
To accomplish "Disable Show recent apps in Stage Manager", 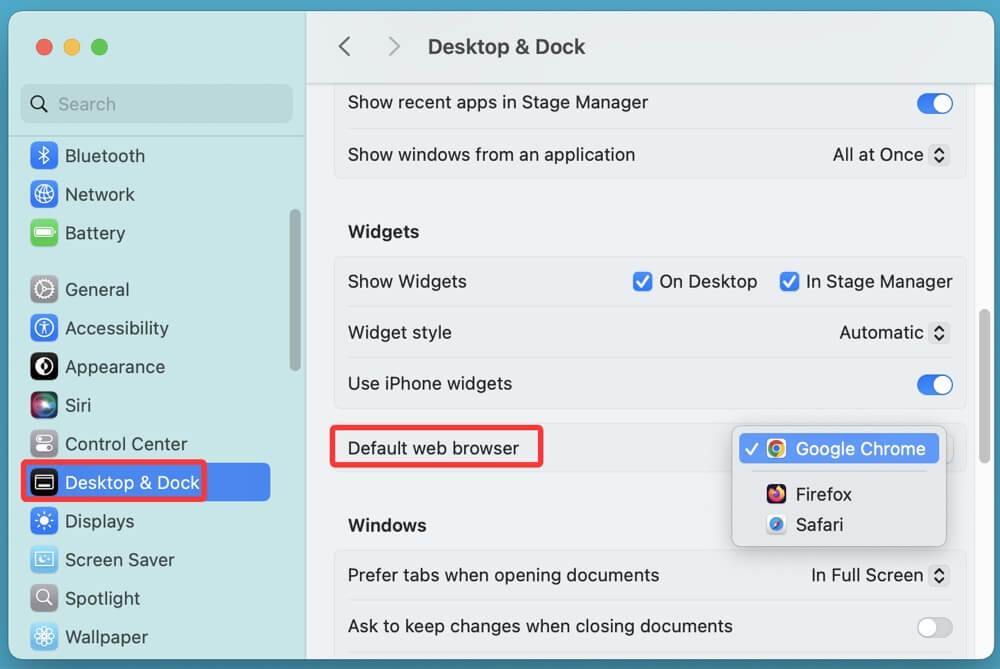I will (934, 103).
